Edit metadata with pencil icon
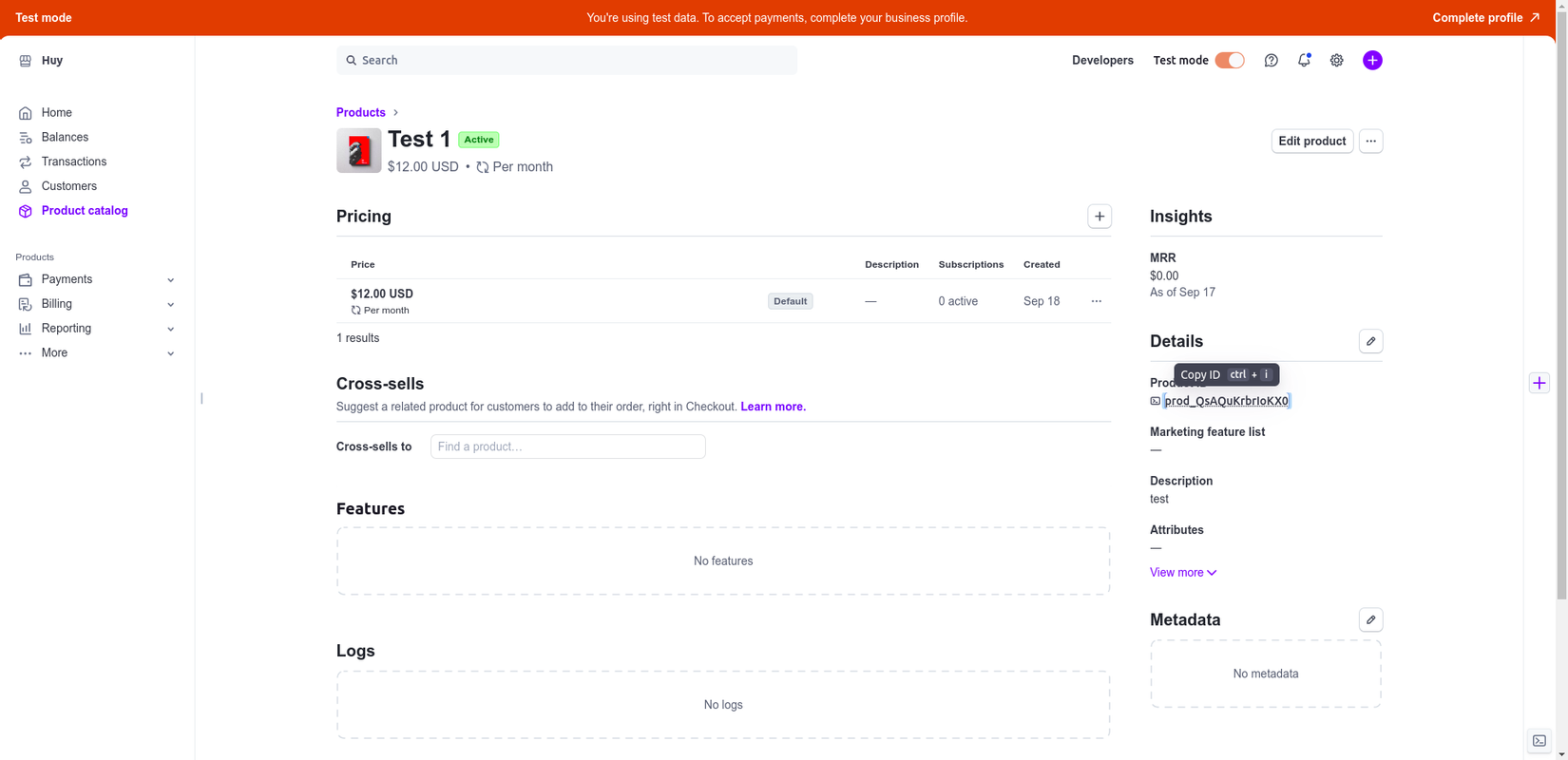This screenshot has height=760, width=1568. coord(1370,619)
